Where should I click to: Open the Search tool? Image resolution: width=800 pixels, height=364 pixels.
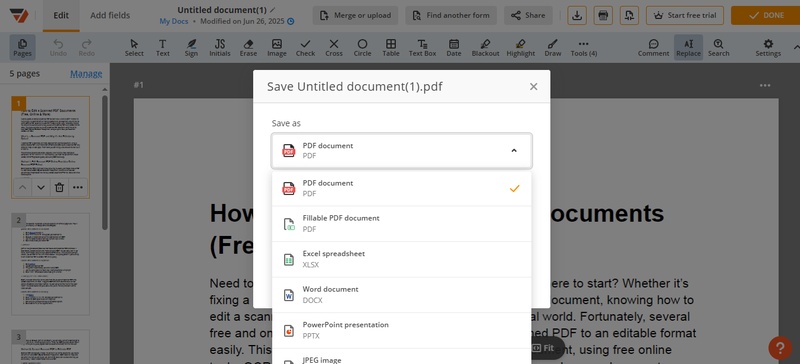(x=718, y=47)
